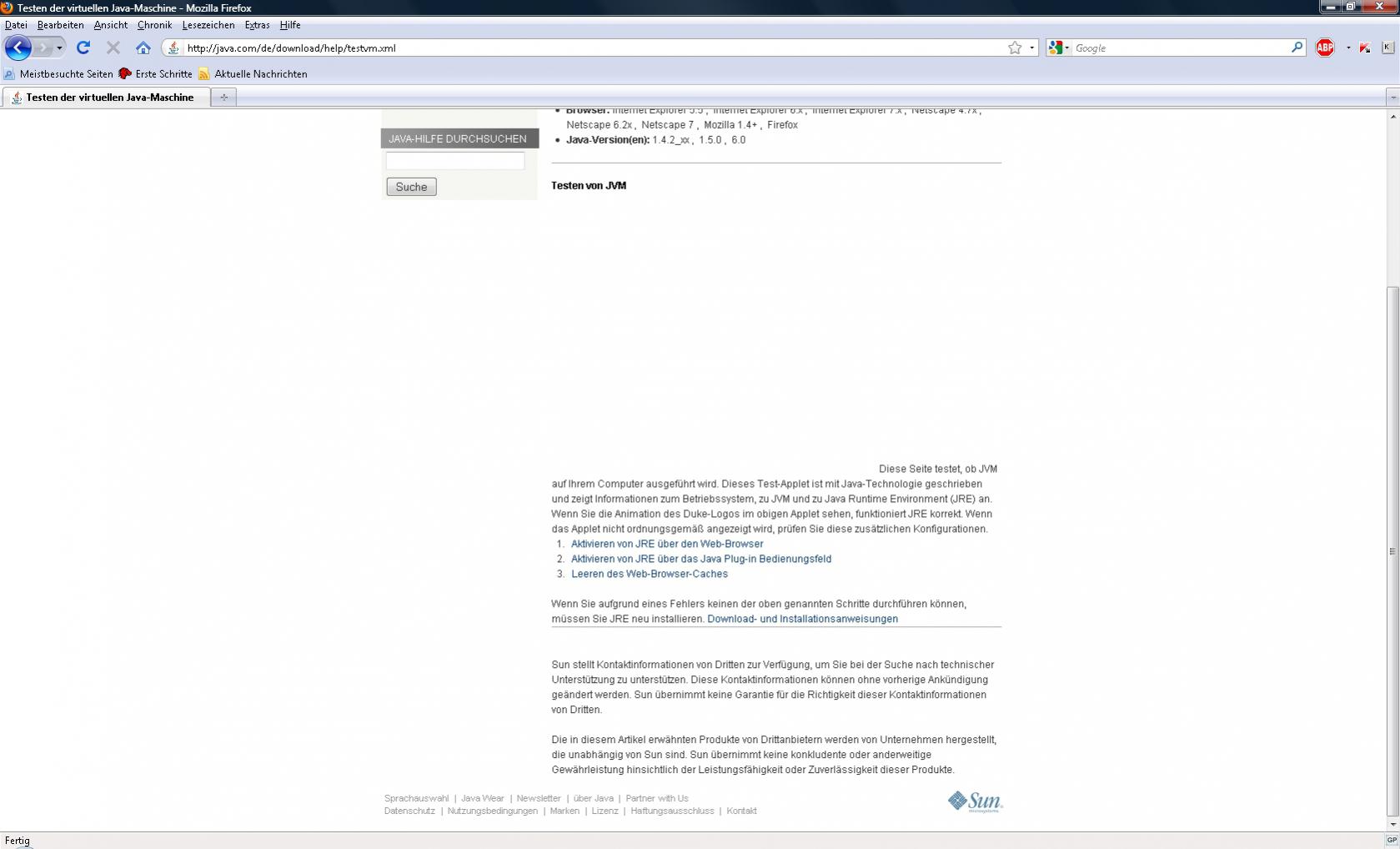Image resolution: width=1400 pixels, height=849 pixels.
Task: Open the Ansicht menu
Action: click(x=110, y=25)
